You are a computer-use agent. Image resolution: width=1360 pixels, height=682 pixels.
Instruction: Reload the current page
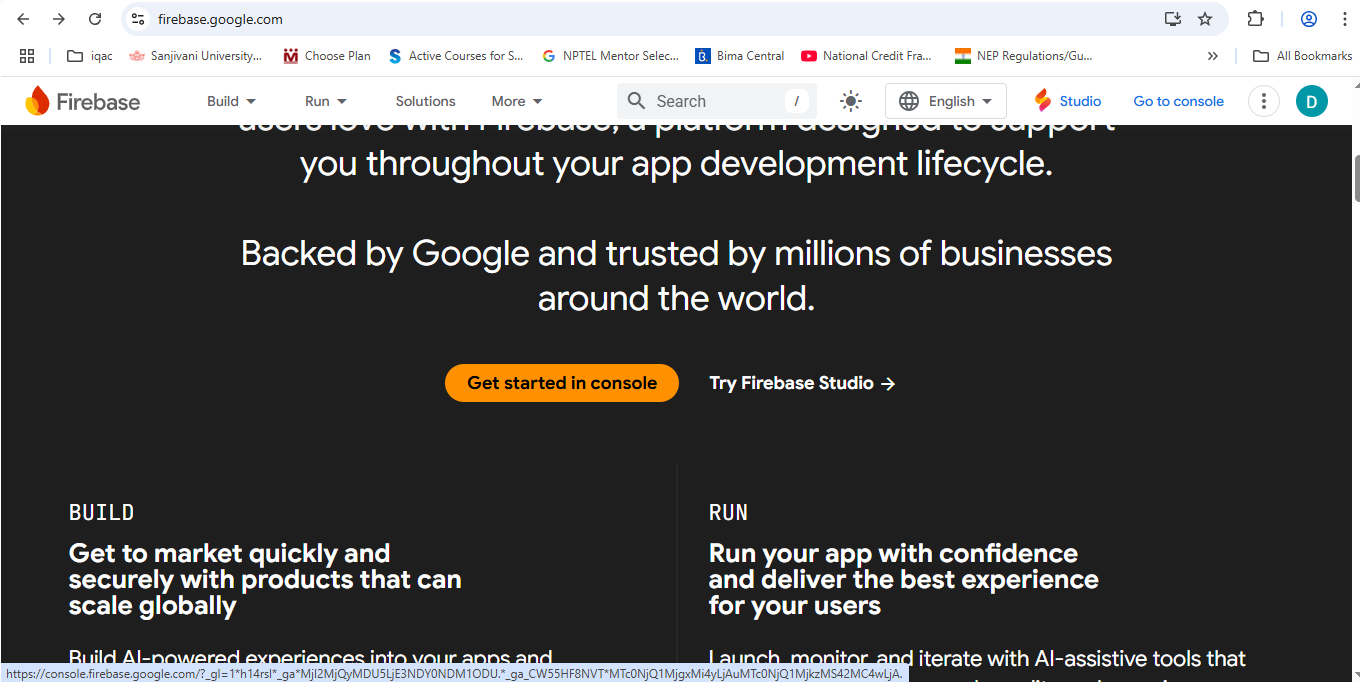click(95, 19)
